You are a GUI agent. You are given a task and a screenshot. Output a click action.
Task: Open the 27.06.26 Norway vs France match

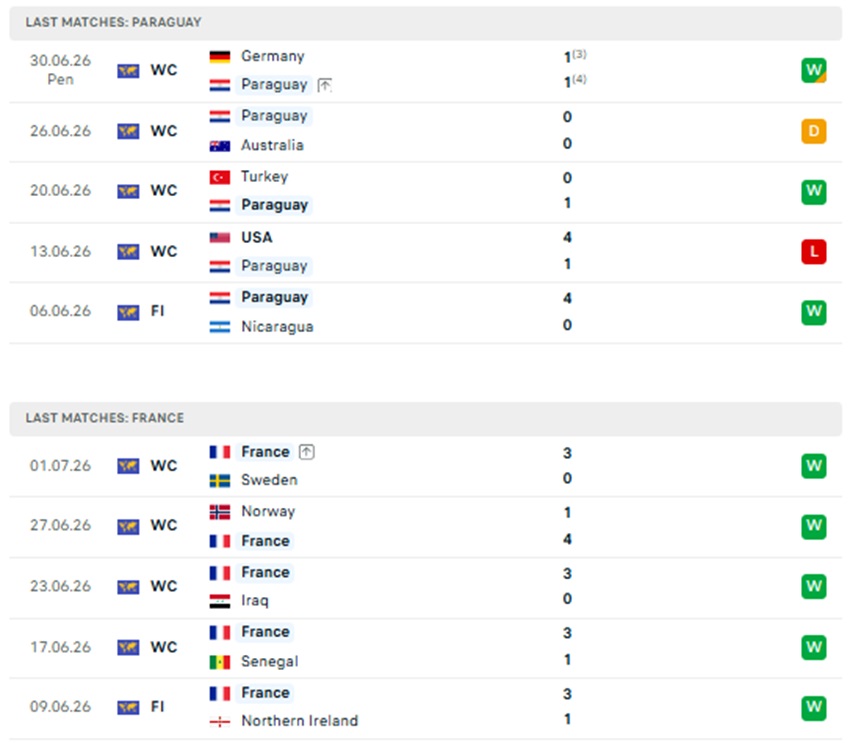(x=426, y=526)
